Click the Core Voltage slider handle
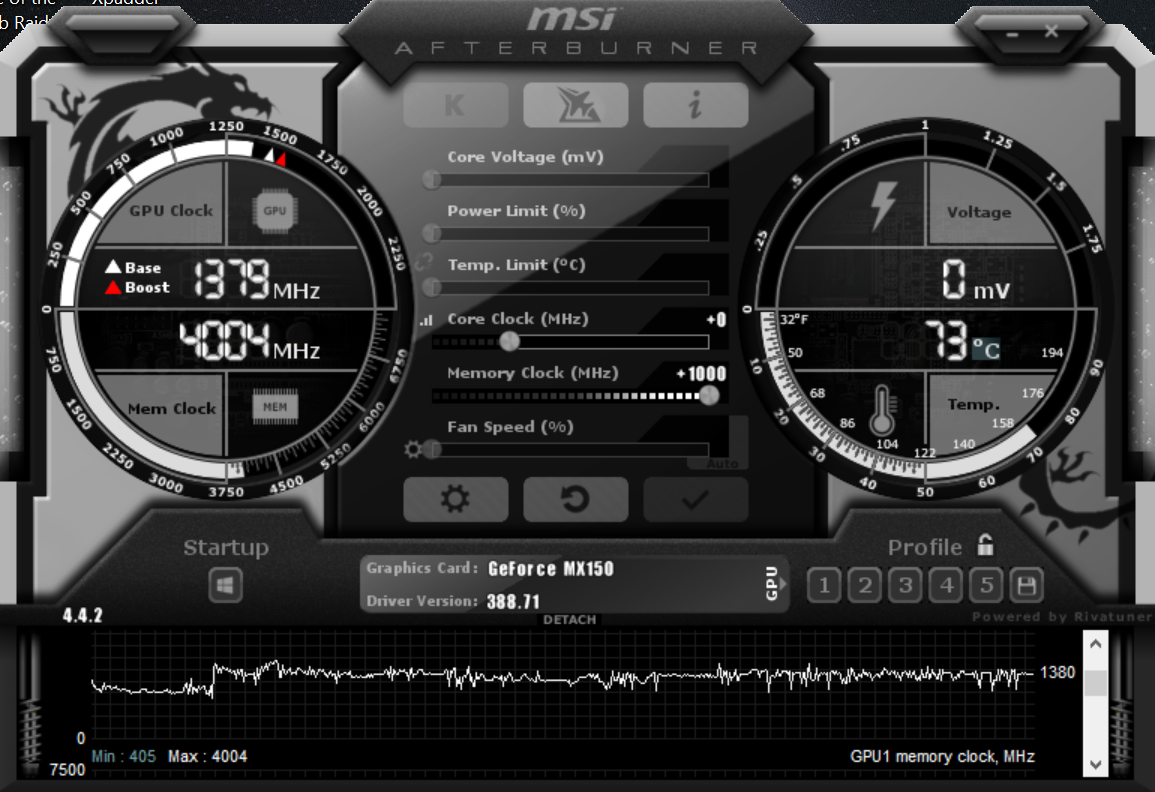The width and height of the screenshot is (1155, 792). tap(432, 179)
